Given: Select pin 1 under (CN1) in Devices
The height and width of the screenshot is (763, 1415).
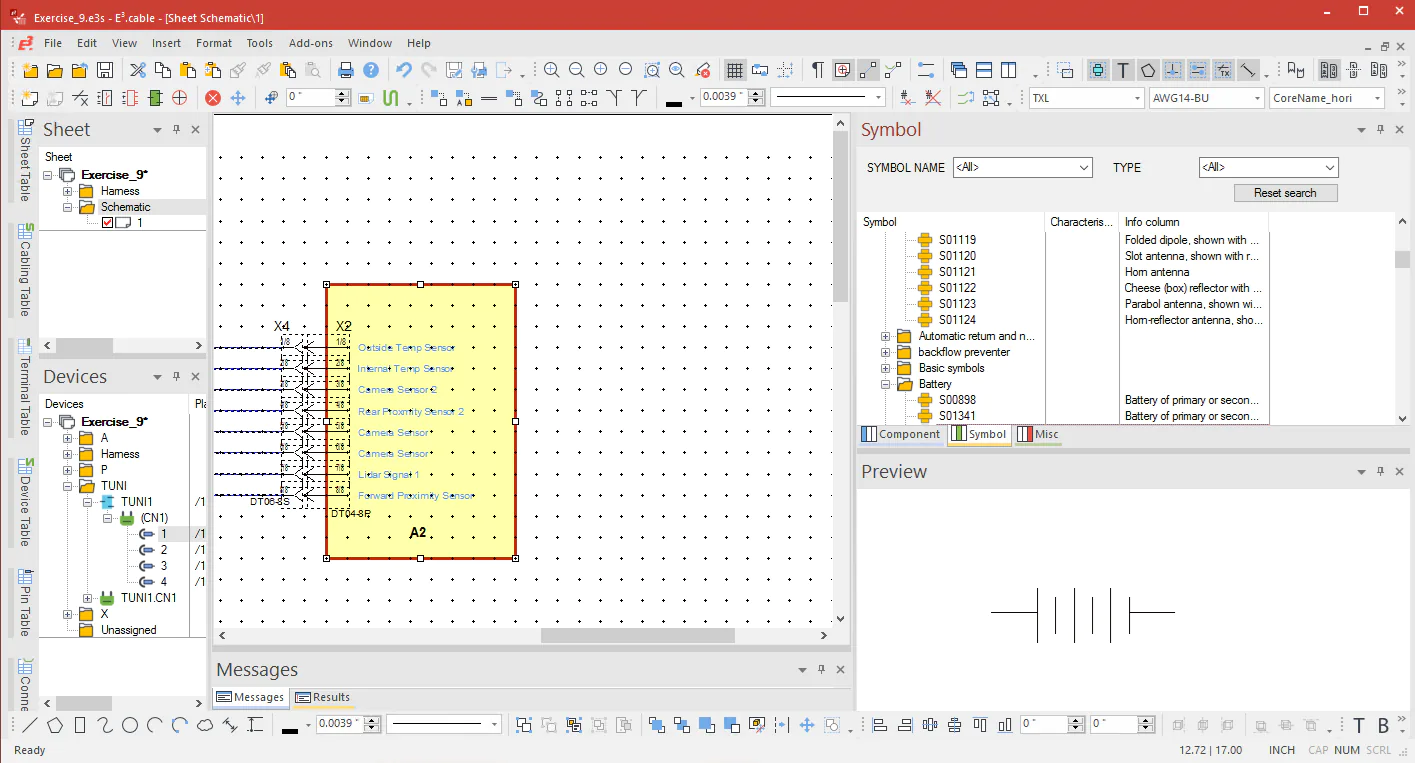Looking at the screenshot, I should 164,534.
